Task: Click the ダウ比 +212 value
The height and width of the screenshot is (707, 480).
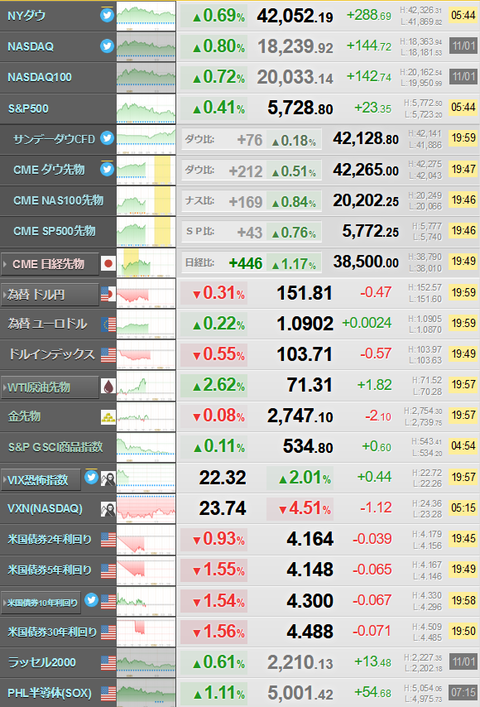Action: click(246, 171)
